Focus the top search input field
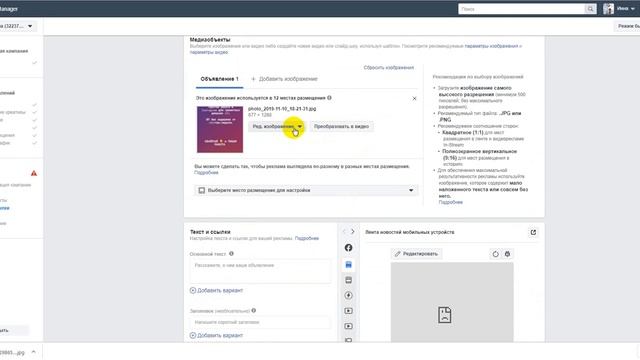Viewport: 640px width, 360px height. tap(522, 9)
